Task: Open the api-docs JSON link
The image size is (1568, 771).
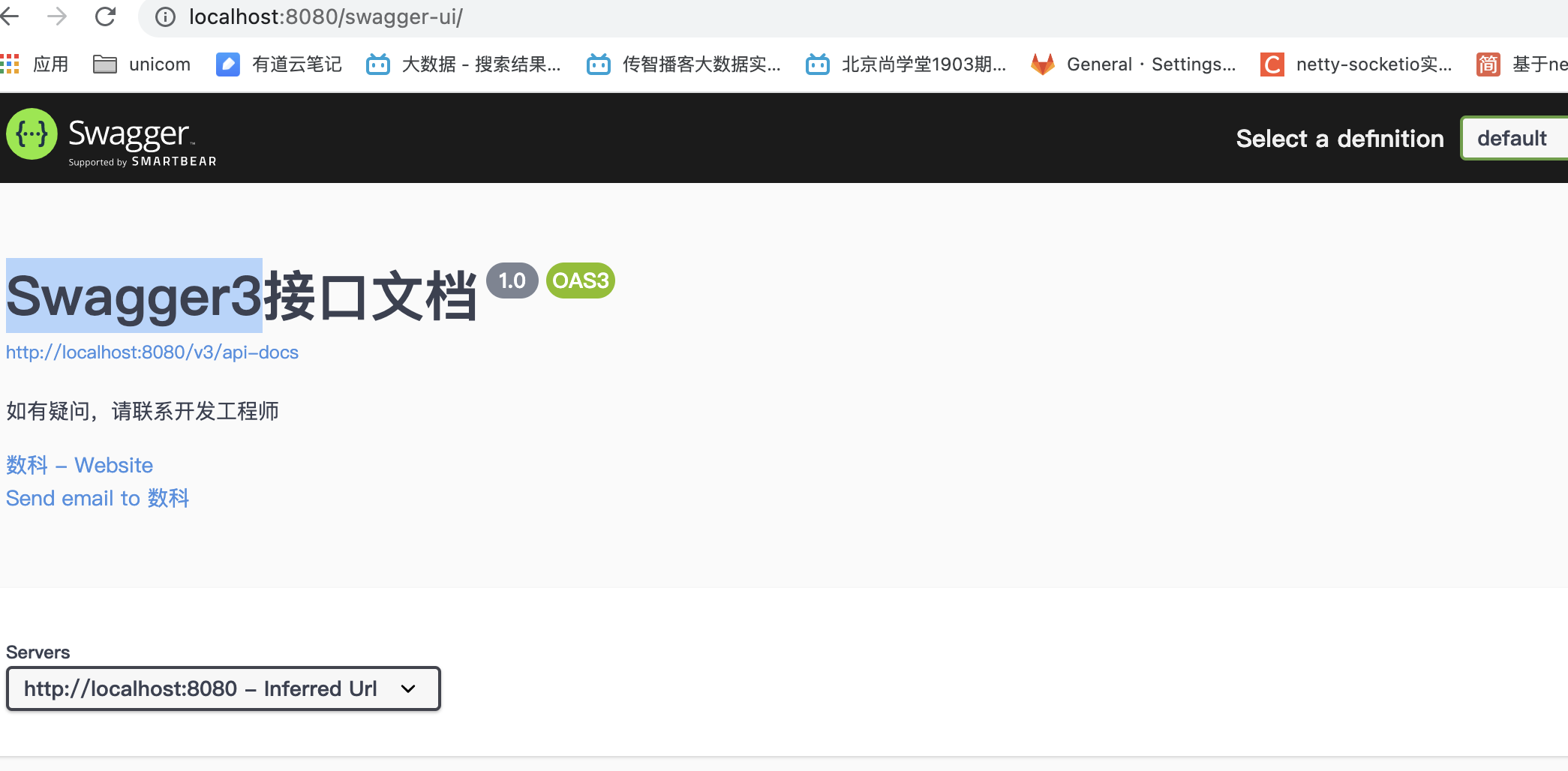Action: pos(152,352)
